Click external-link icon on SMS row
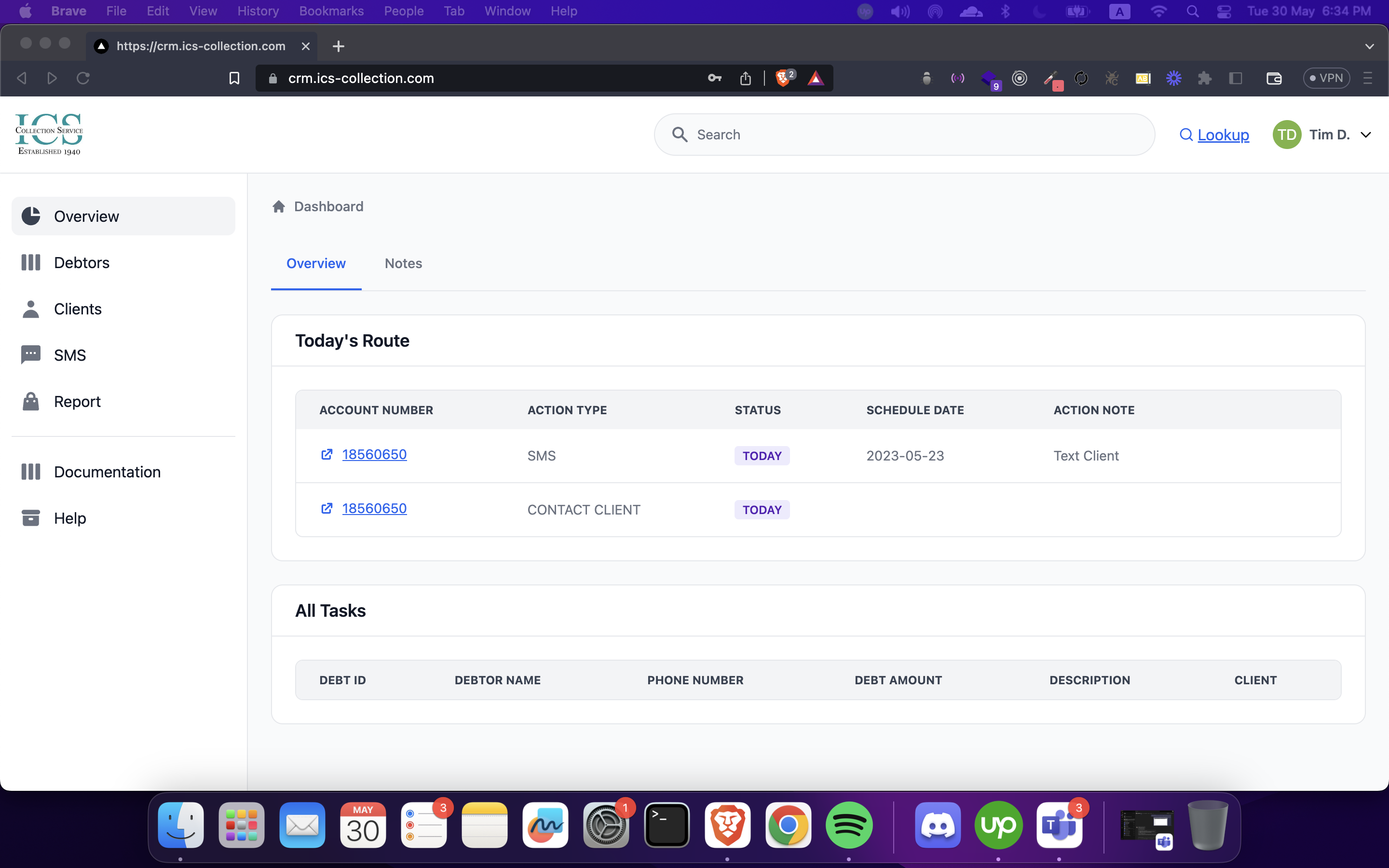Screen dimensions: 1389x868 (x=327, y=455)
